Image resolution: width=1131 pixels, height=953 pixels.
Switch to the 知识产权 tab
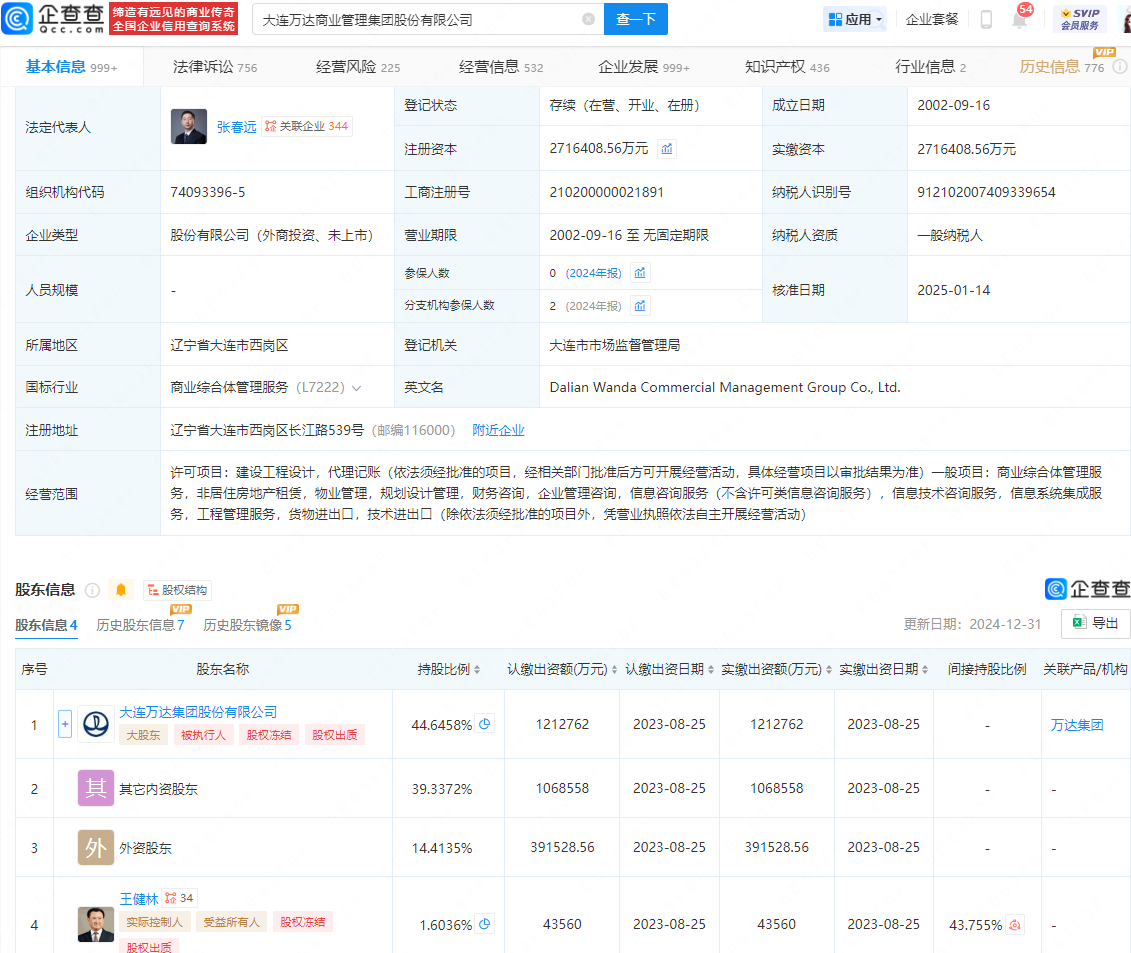click(x=787, y=67)
